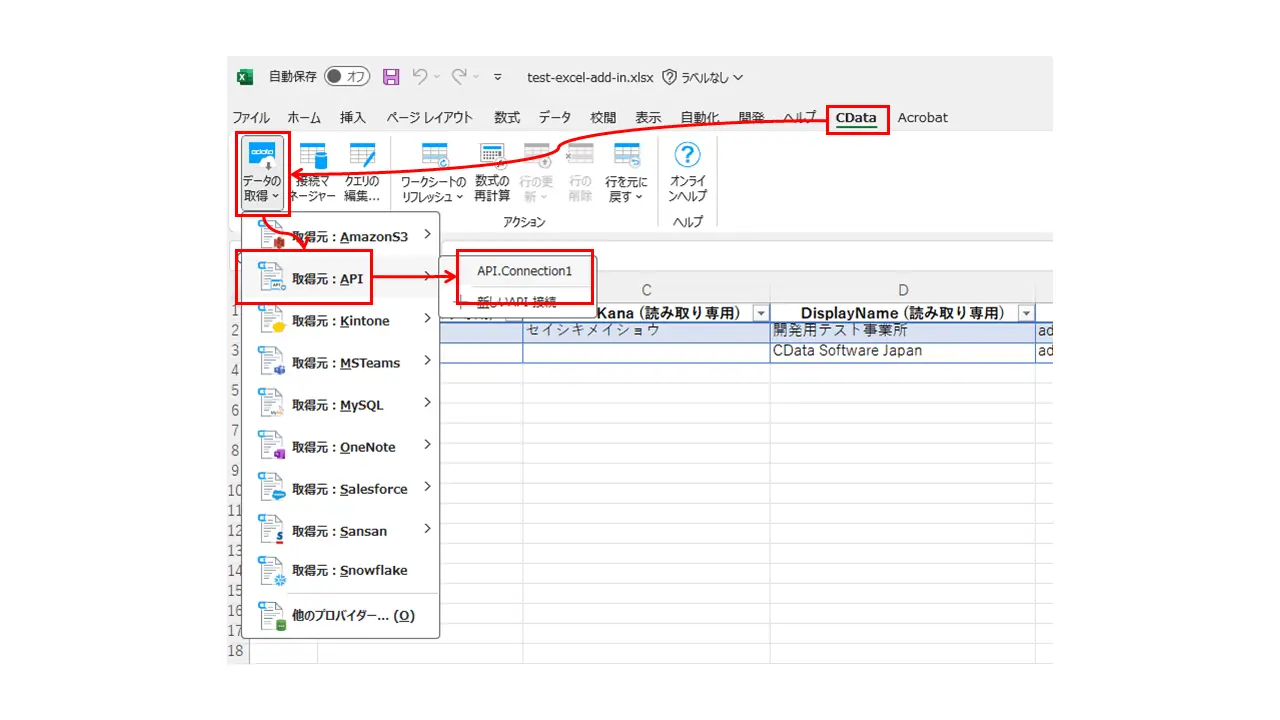Click the Snowflake provider icon
The height and width of the screenshot is (720, 1280).
pos(271,571)
